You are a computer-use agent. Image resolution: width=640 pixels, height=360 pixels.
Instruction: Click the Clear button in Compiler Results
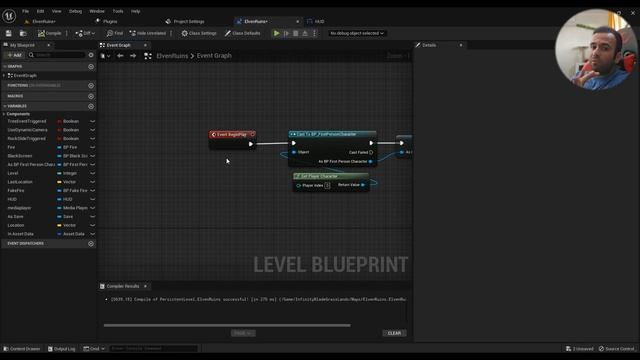tap(394, 333)
